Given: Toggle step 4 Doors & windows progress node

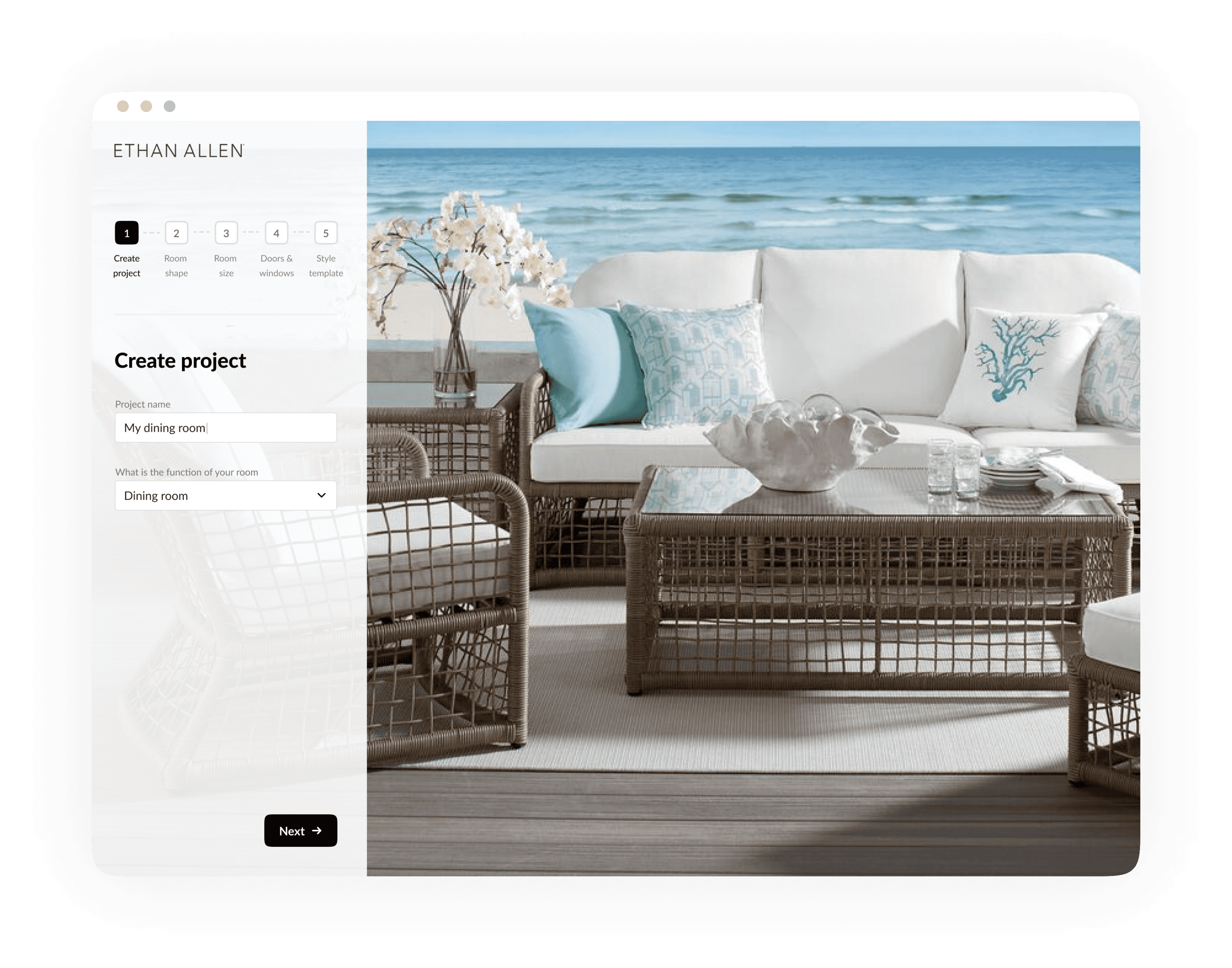Looking at the screenshot, I should 276,233.
